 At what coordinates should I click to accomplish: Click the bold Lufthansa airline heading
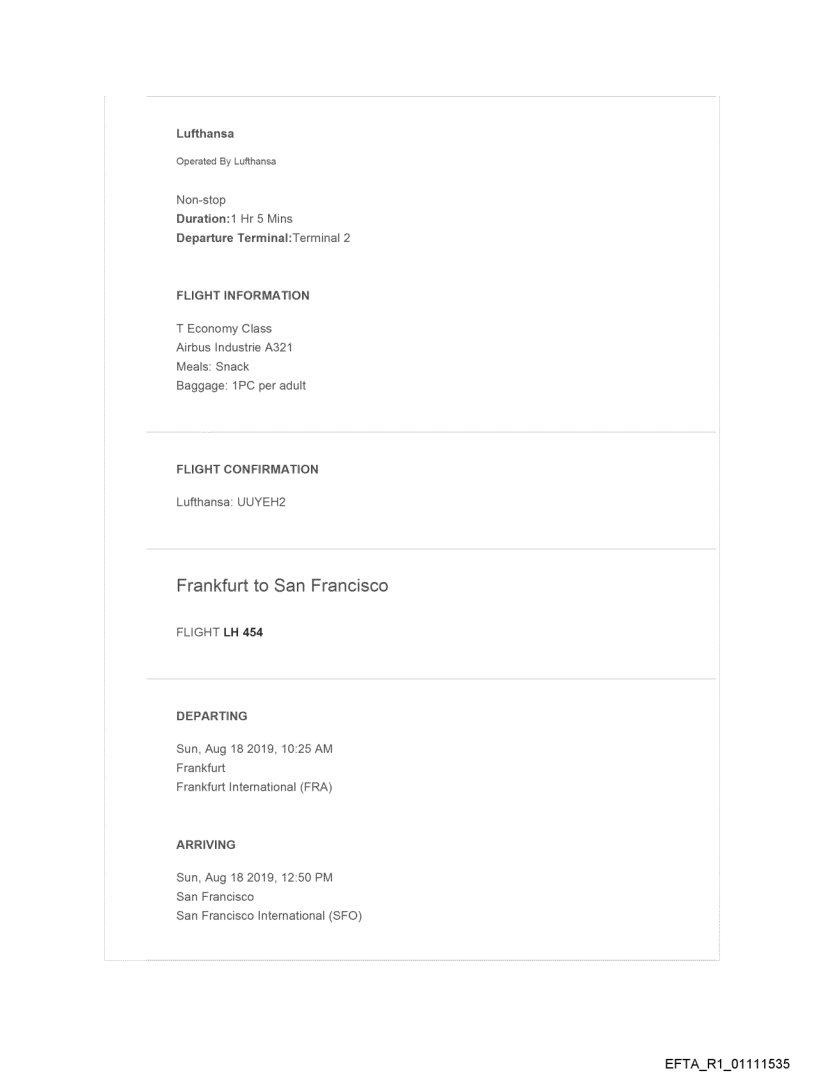point(205,133)
